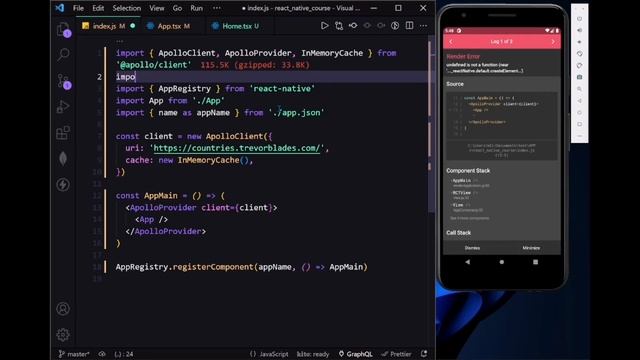Open the Run and Debug view
Screen dimensions: 640x360
63,107
